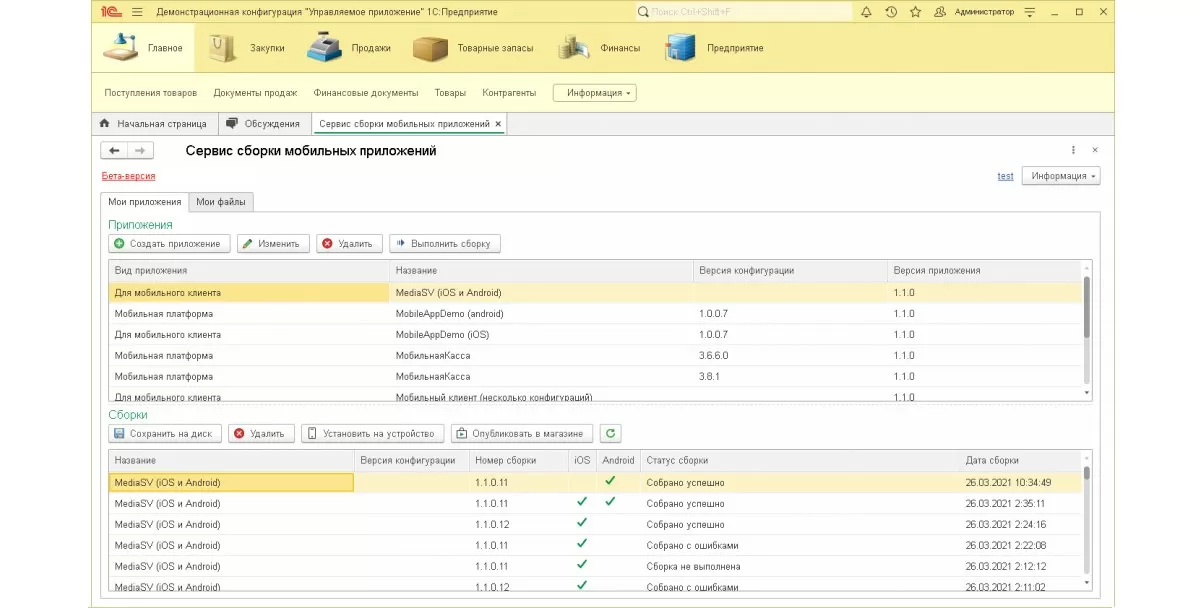
Task: Click the Создать приложение button
Action: 169,243
